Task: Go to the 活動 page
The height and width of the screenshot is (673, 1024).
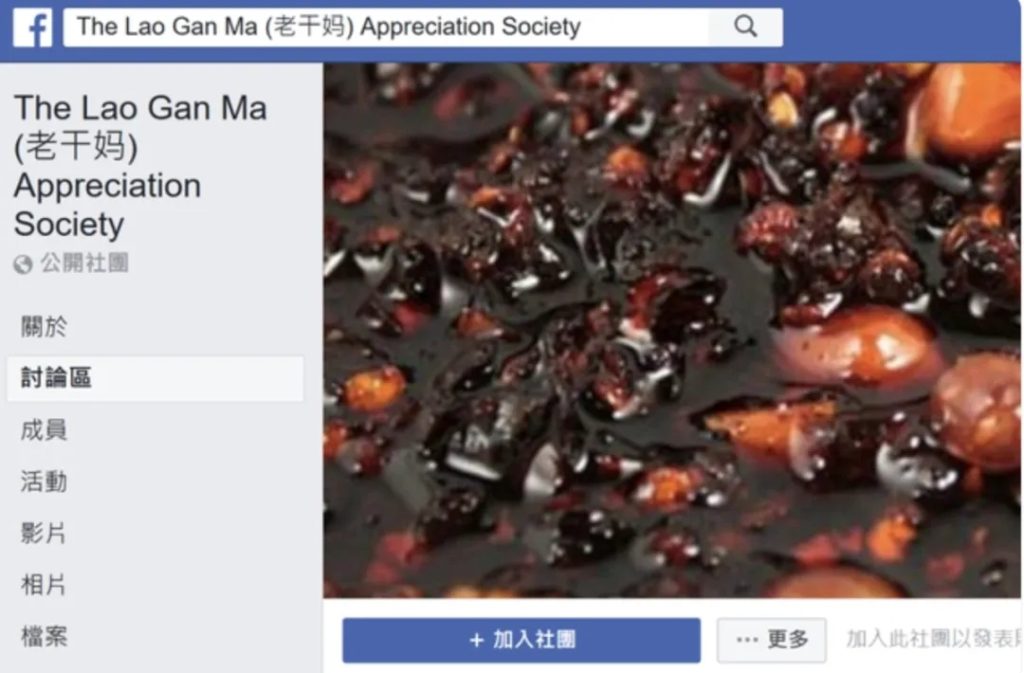Action: (44, 482)
